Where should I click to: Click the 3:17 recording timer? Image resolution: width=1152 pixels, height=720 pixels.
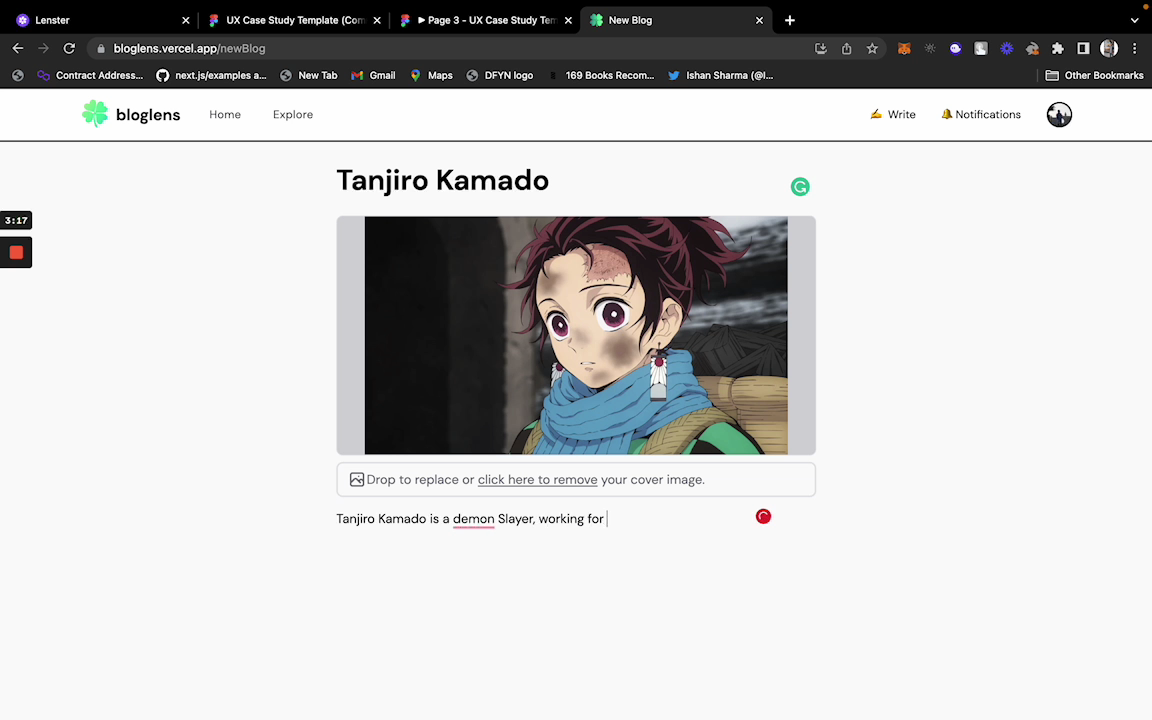point(16,220)
